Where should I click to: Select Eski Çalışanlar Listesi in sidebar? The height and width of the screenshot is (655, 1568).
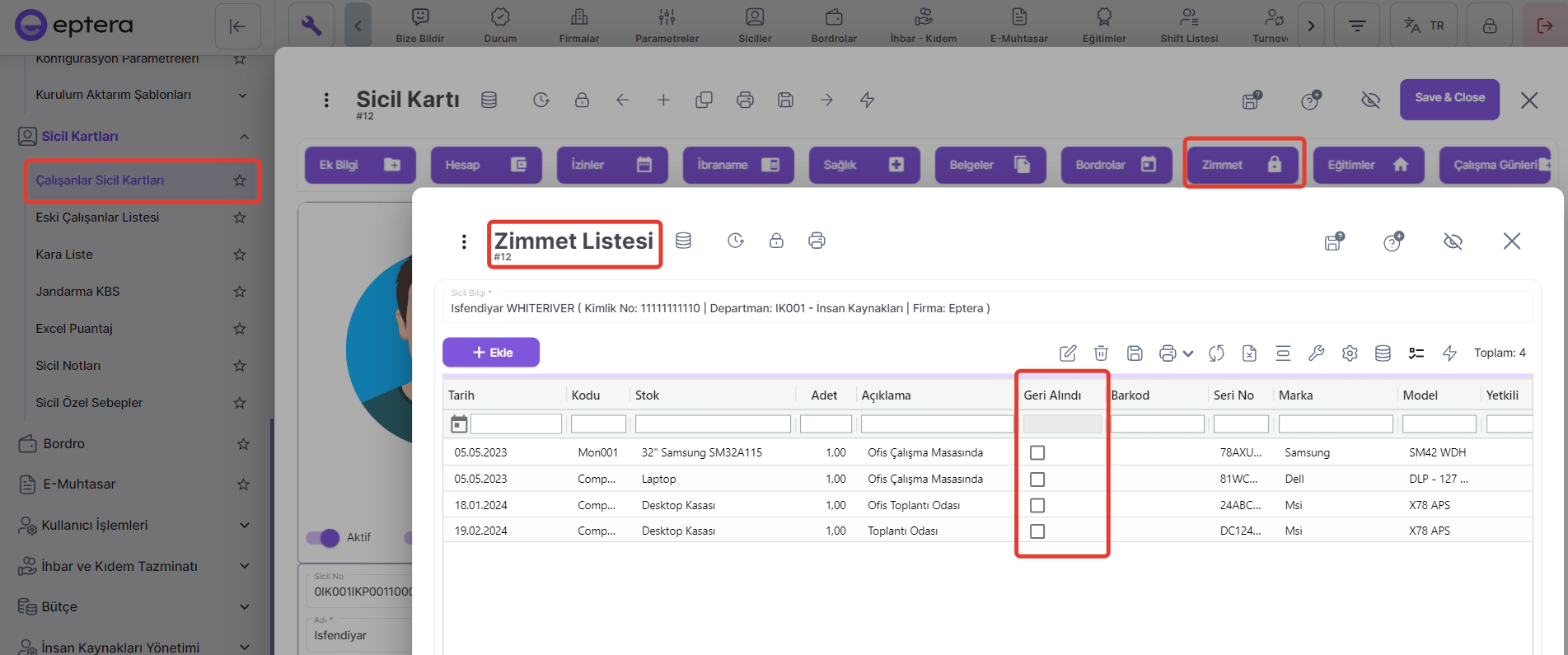[x=97, y=218]
